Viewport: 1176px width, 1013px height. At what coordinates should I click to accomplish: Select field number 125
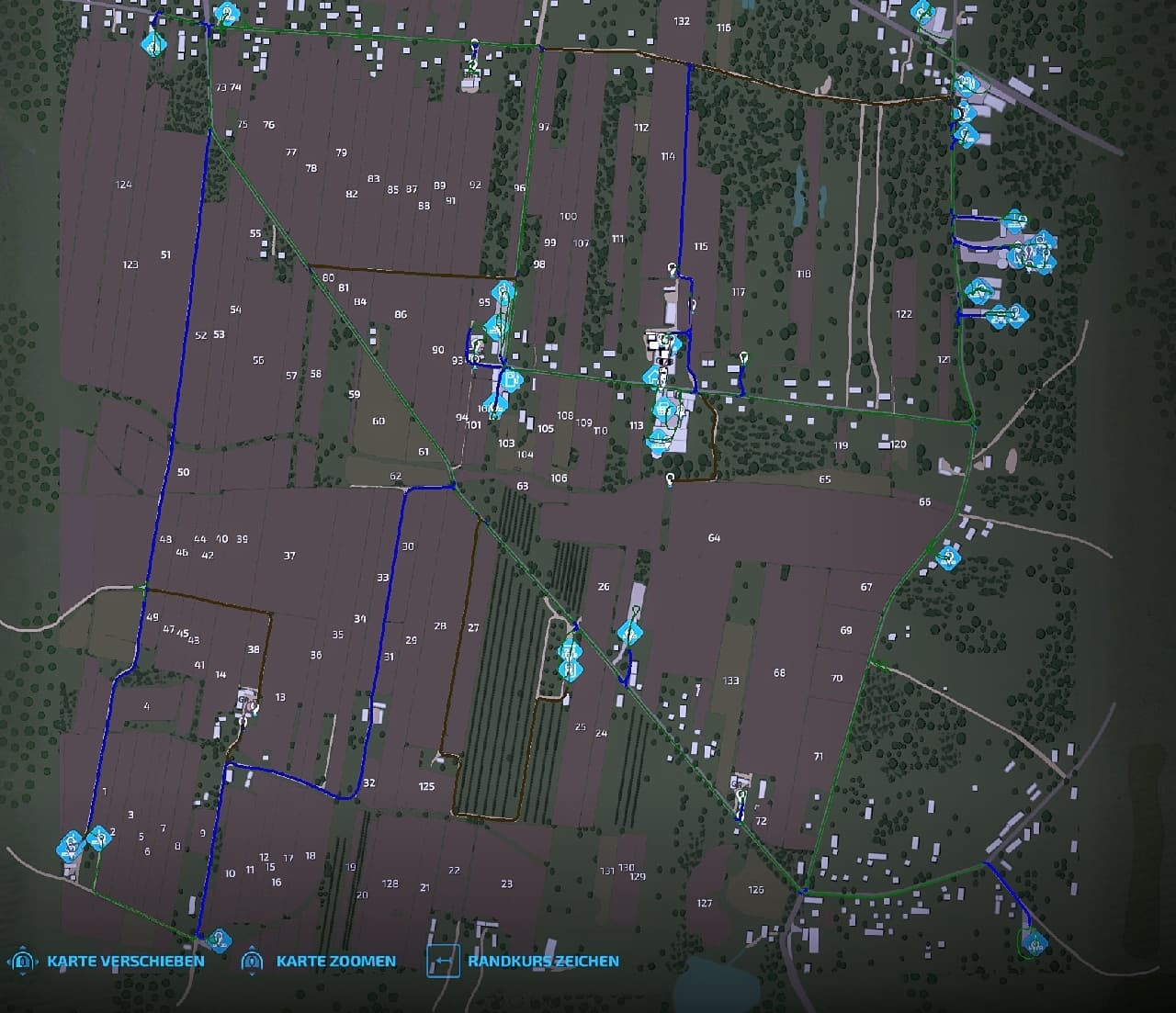[x=426, y=786]
